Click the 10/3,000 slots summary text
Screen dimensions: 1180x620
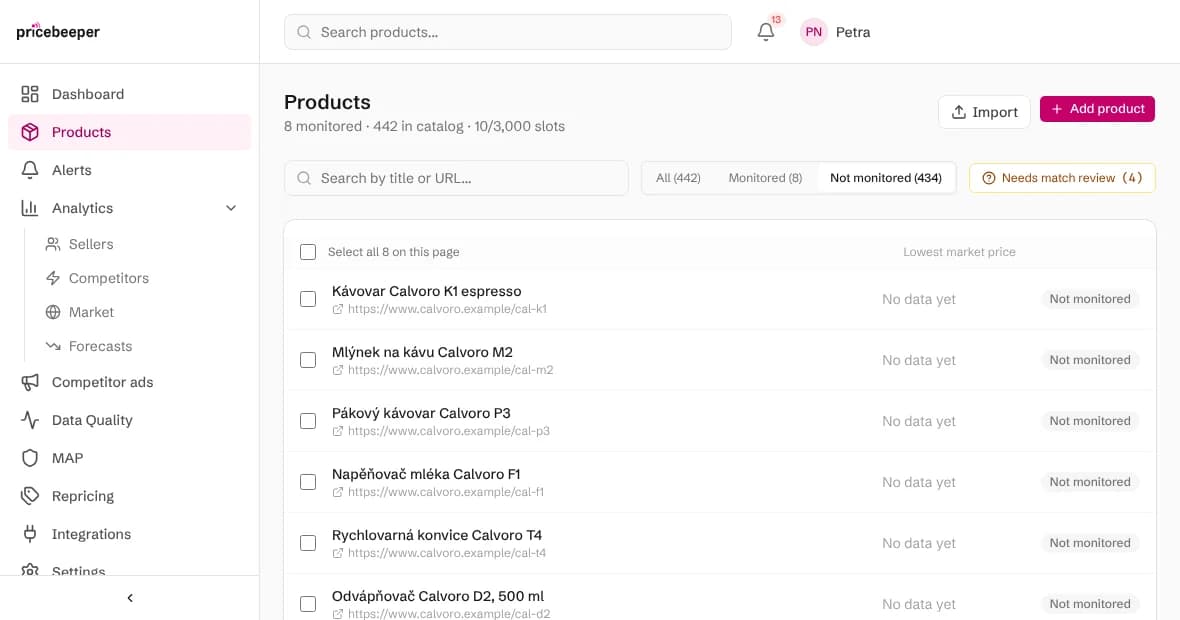coord(519,126)
